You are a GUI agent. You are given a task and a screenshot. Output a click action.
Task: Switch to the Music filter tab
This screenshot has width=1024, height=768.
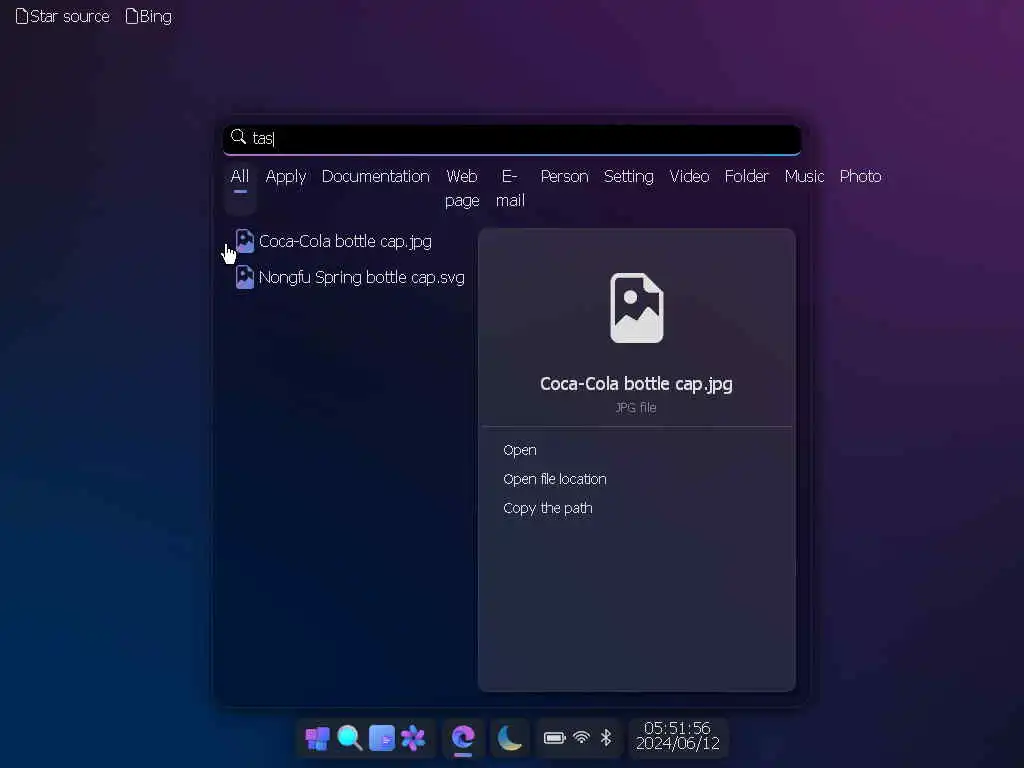(804, 176)
